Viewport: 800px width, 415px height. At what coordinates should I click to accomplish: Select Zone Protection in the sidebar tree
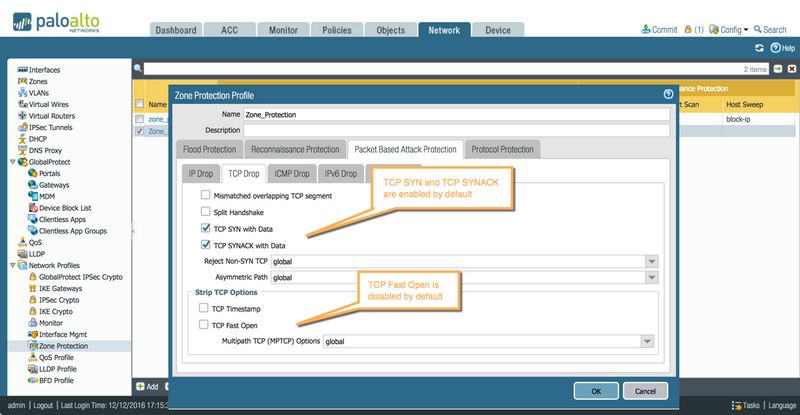[x=63, y=346]
